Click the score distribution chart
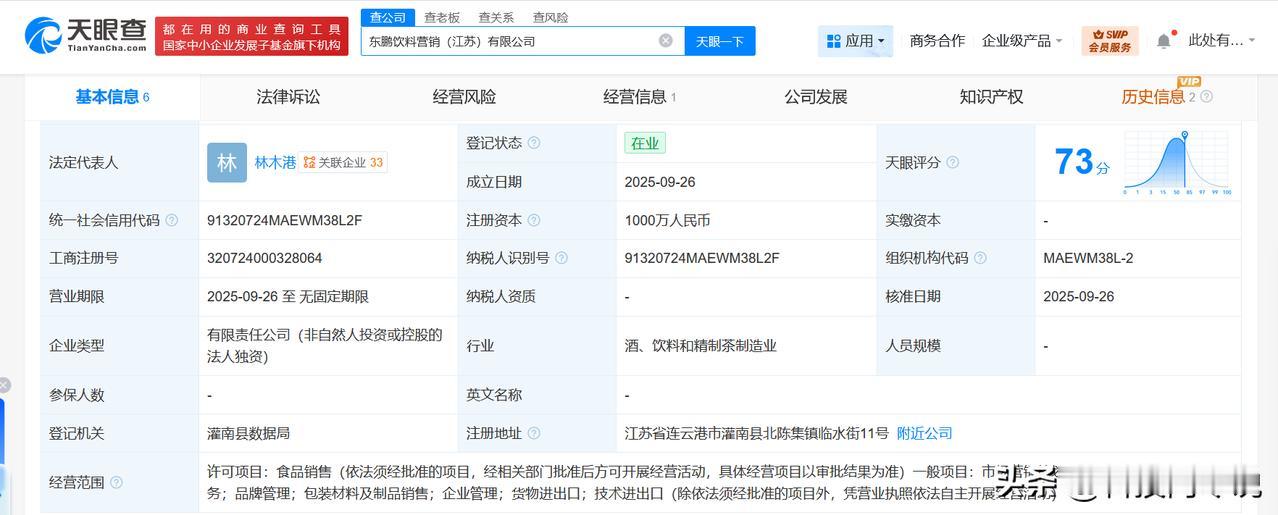This screenshot has height=515, width=1278. (x=1178, y=163)
